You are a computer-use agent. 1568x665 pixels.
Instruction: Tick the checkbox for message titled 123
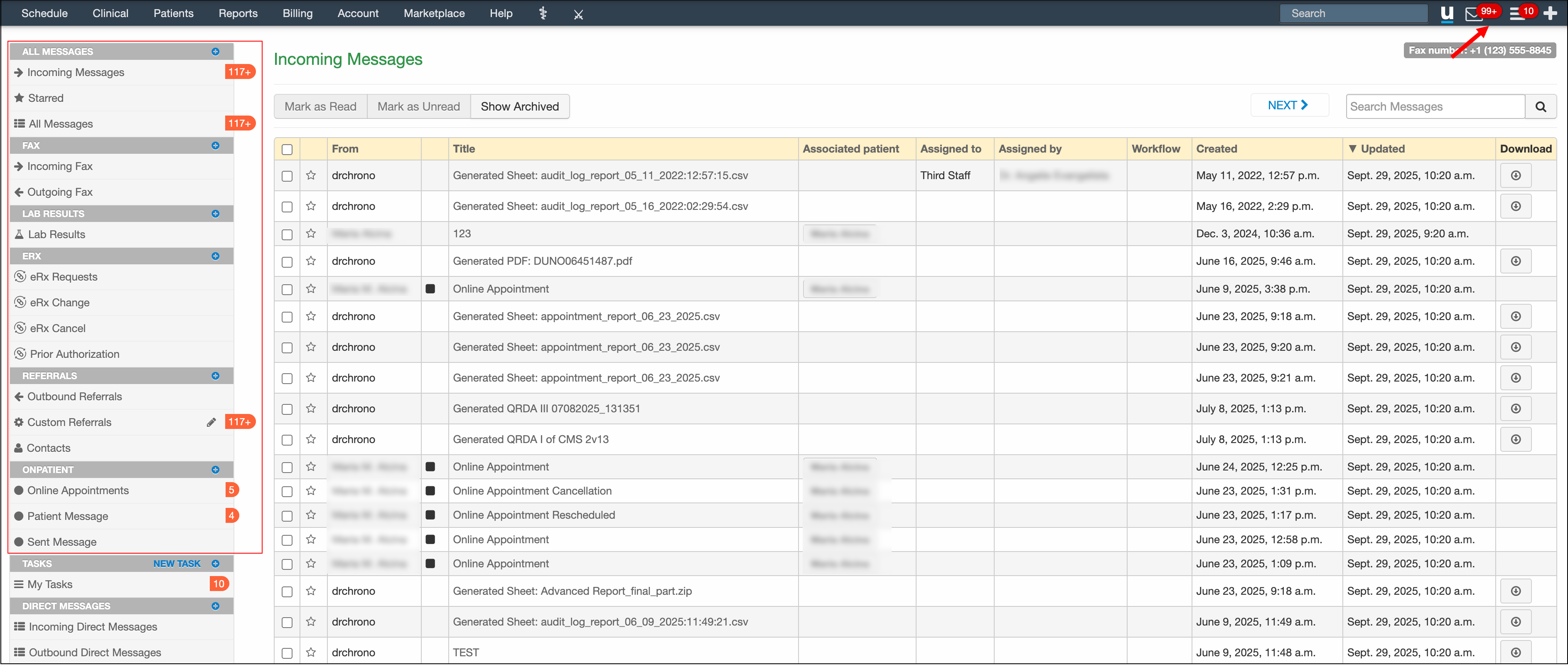click(288, 234)
